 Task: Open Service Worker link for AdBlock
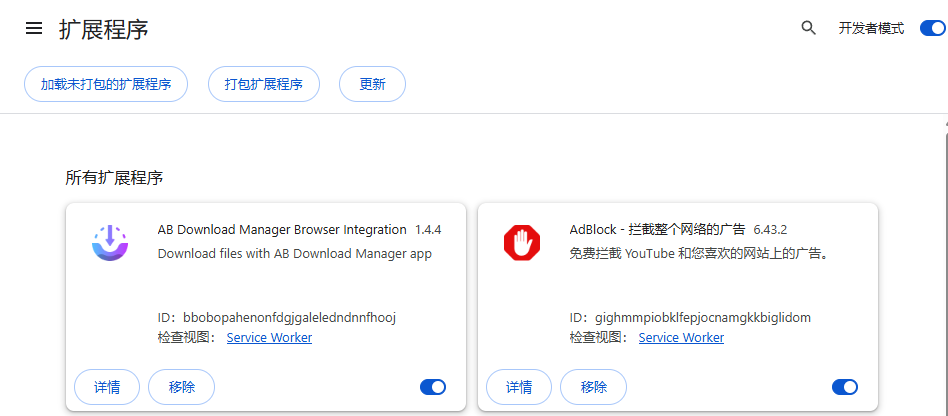[x=681, y=337]
